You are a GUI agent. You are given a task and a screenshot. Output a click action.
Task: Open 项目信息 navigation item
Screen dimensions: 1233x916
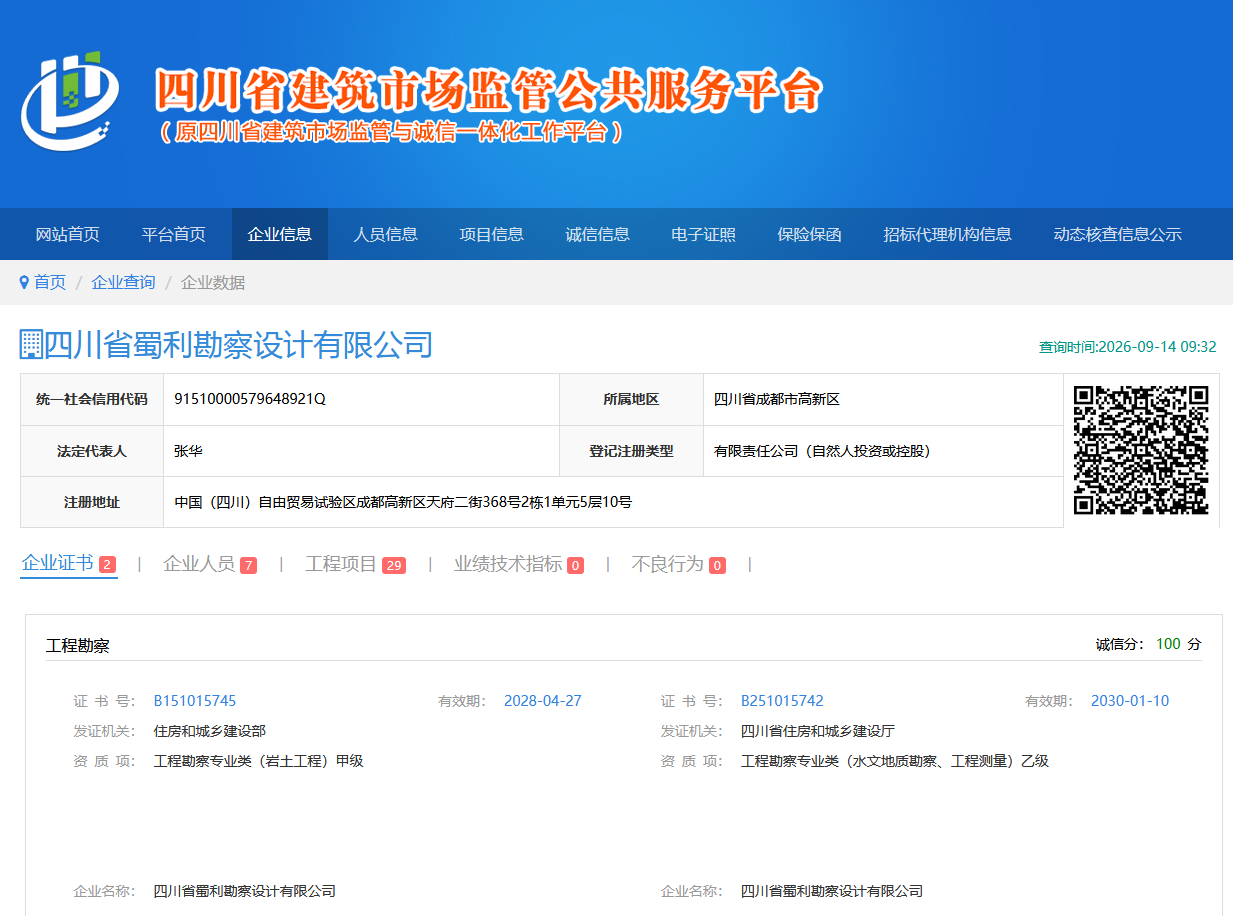click(492, 234)
